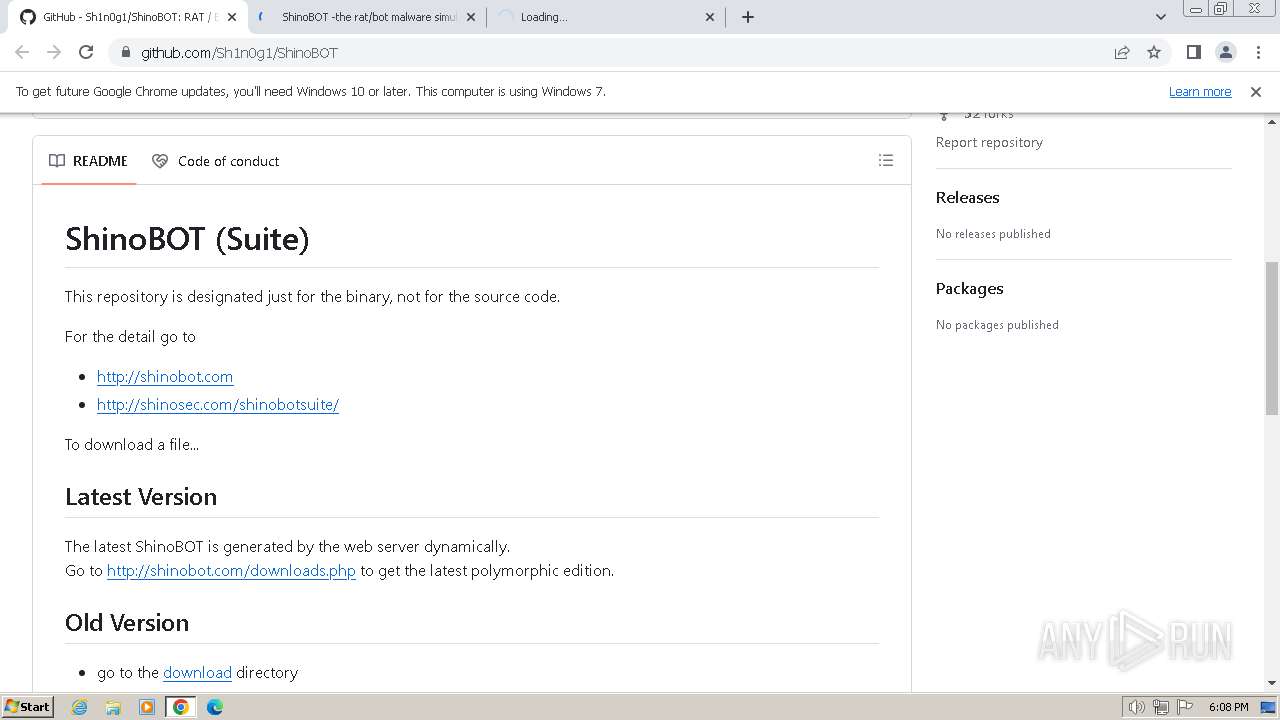Click the address bar URL field
This screenshot has height=720, width=1280.
(x=600, y=52)
